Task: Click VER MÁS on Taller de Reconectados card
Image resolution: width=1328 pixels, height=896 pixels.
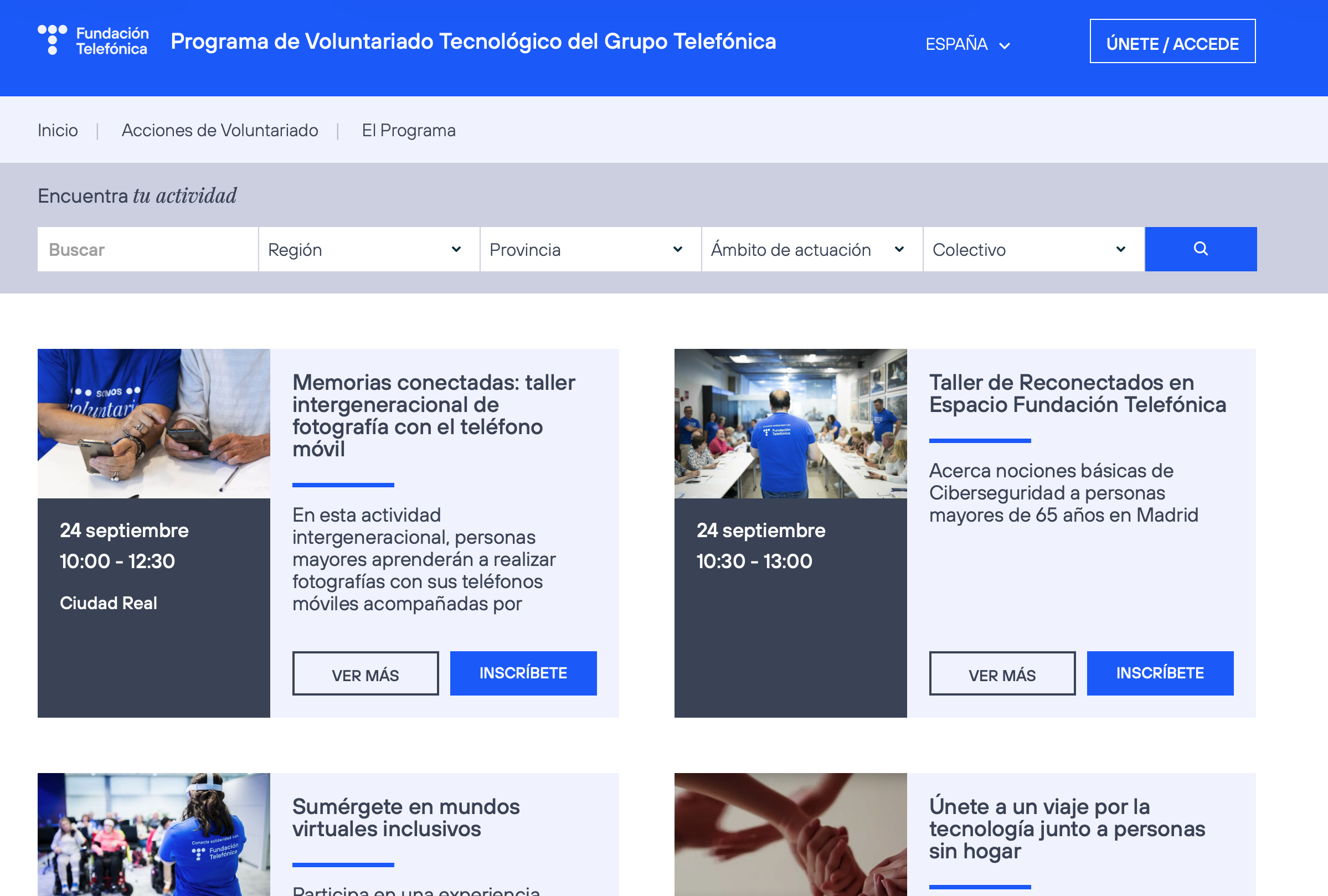Action: tap(1002, 673)
